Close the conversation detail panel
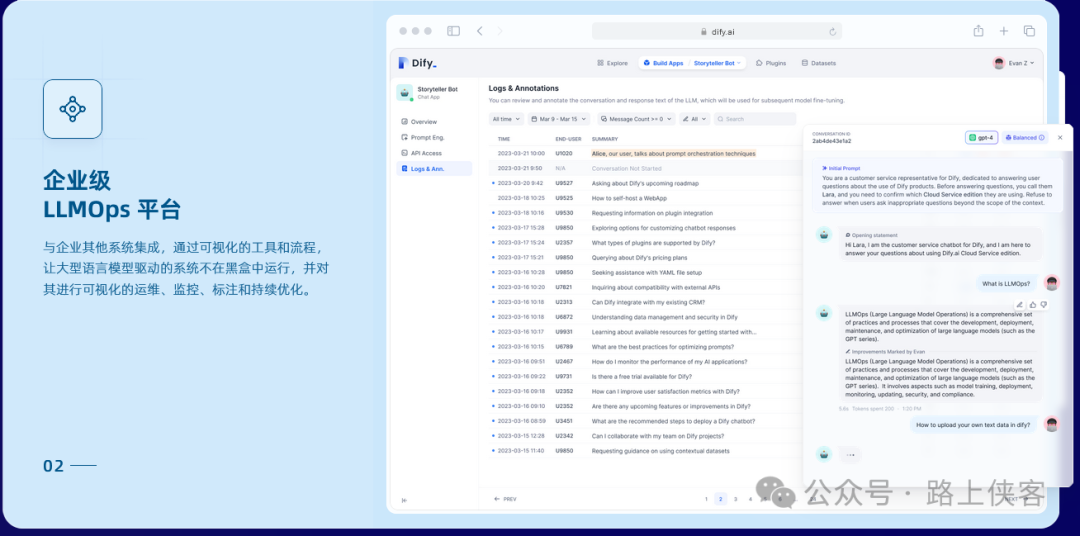The height and width of the screenshot is (536, 1080). [1060, 138]
